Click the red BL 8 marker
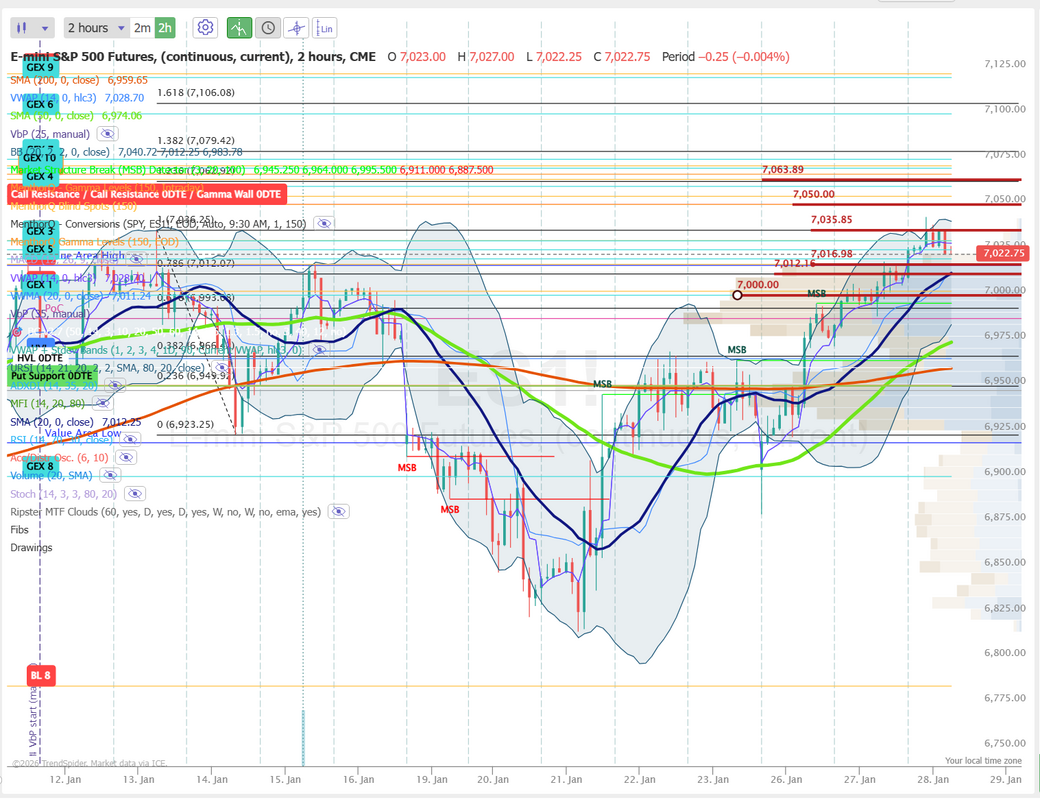This screenshot has height=800, width=1040. pos(40,675)
